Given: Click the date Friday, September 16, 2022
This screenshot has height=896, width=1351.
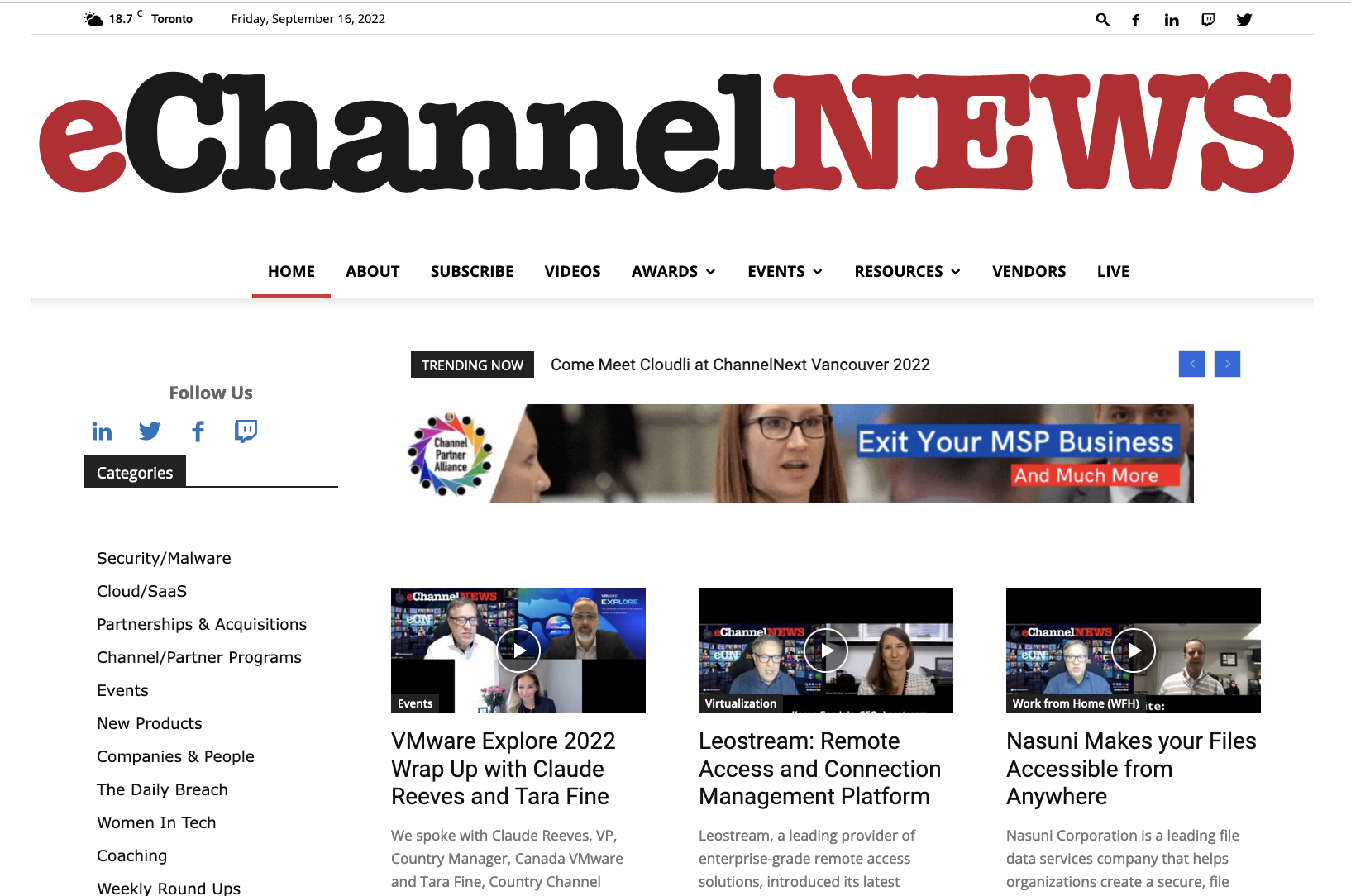Looking at the screenshot, I should 308,19.
